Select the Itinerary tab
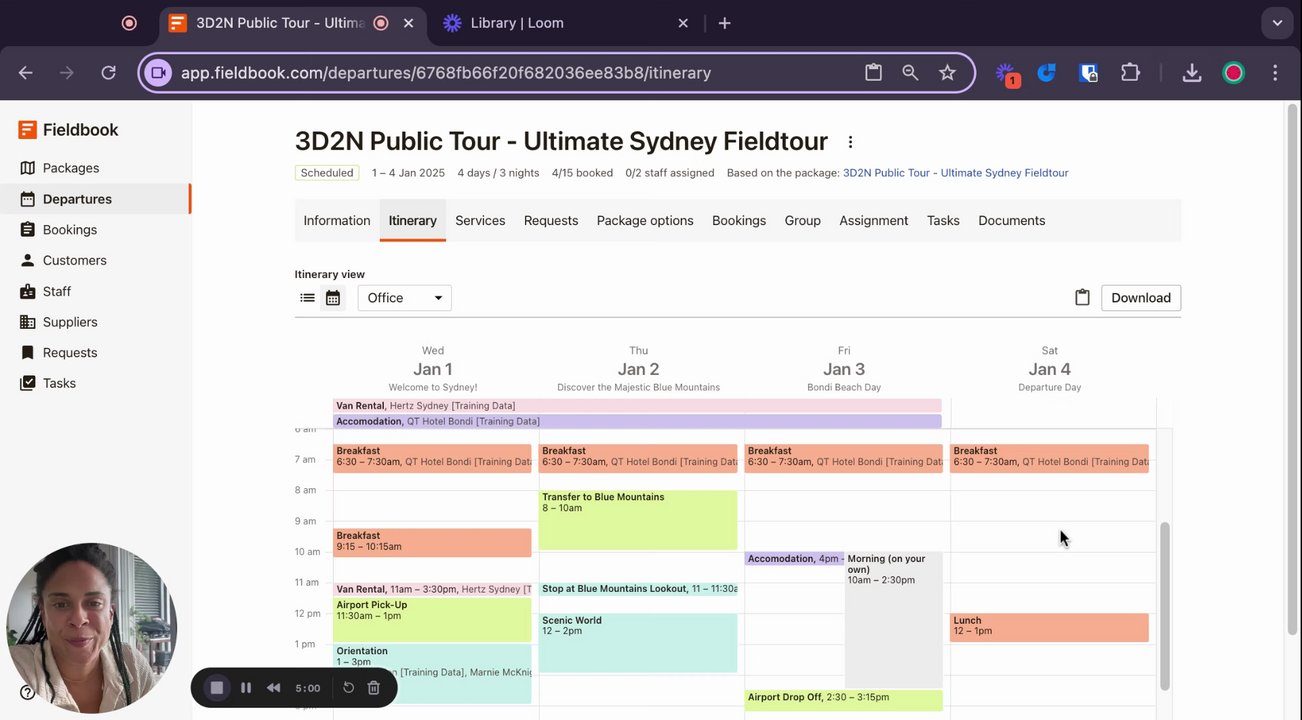Image resolution: width=1302 pixels, height=720 pixels. coord(412,221)
